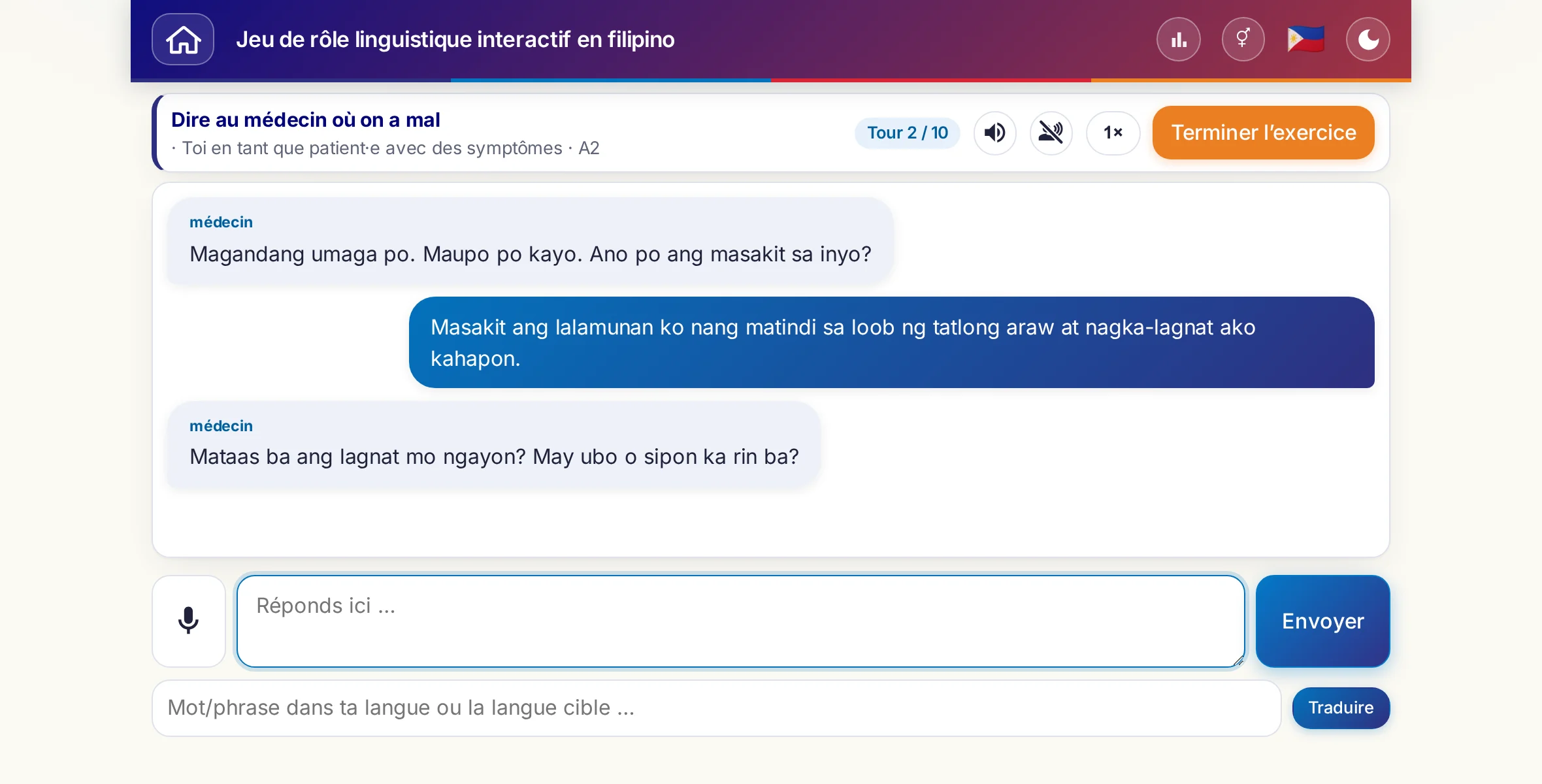
Task: Focus the Réponds ici reply field
Action: click(741, 621)
